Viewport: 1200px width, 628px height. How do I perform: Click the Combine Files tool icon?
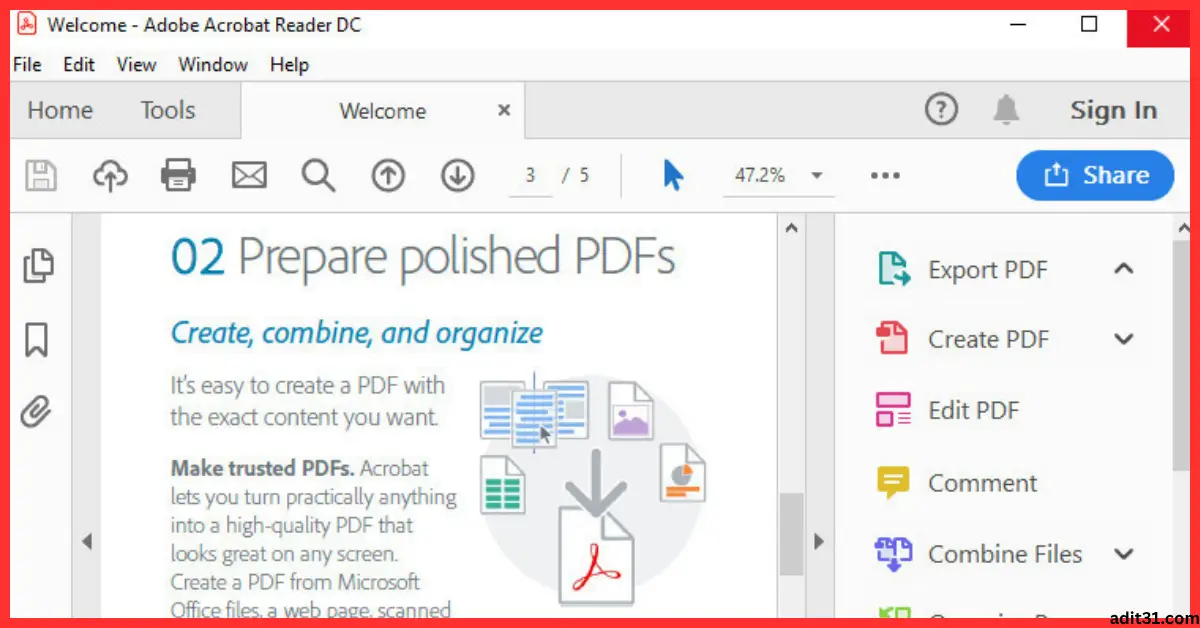[893, 554]
